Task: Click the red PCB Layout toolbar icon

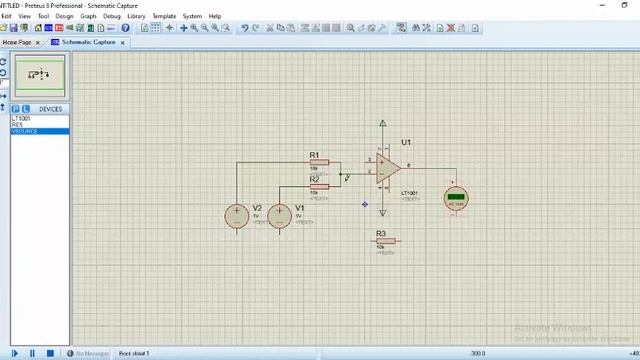Action: pos(59,28)
